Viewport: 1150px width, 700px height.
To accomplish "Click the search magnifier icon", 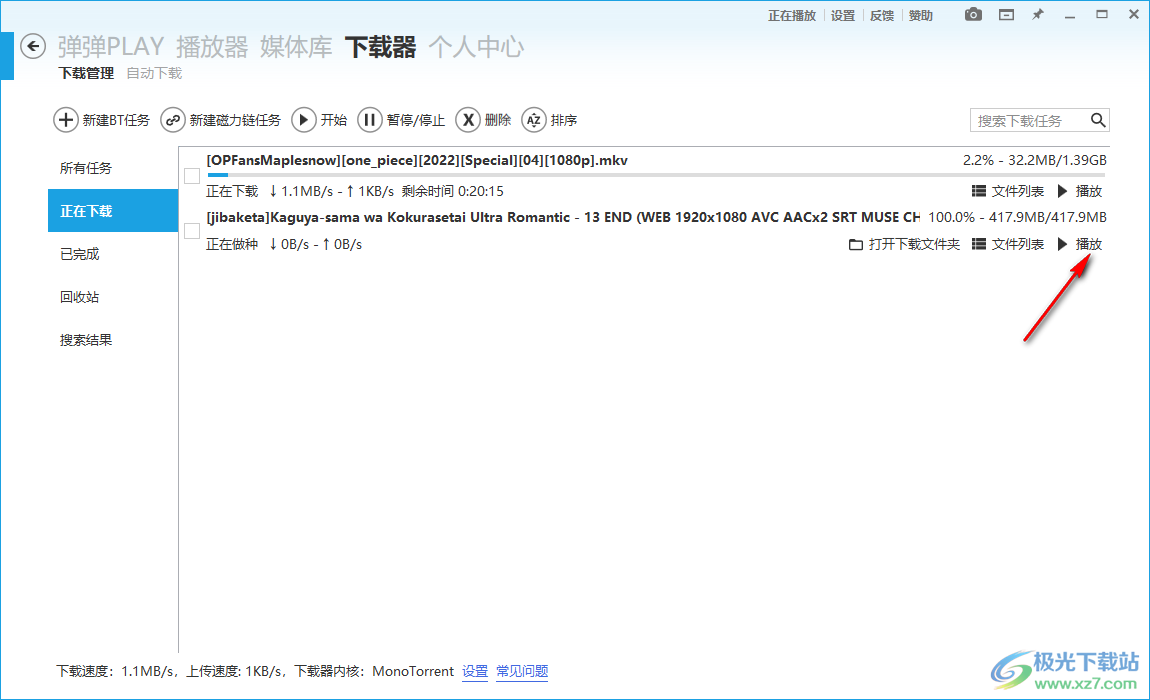I will (x=1097, y=120).
